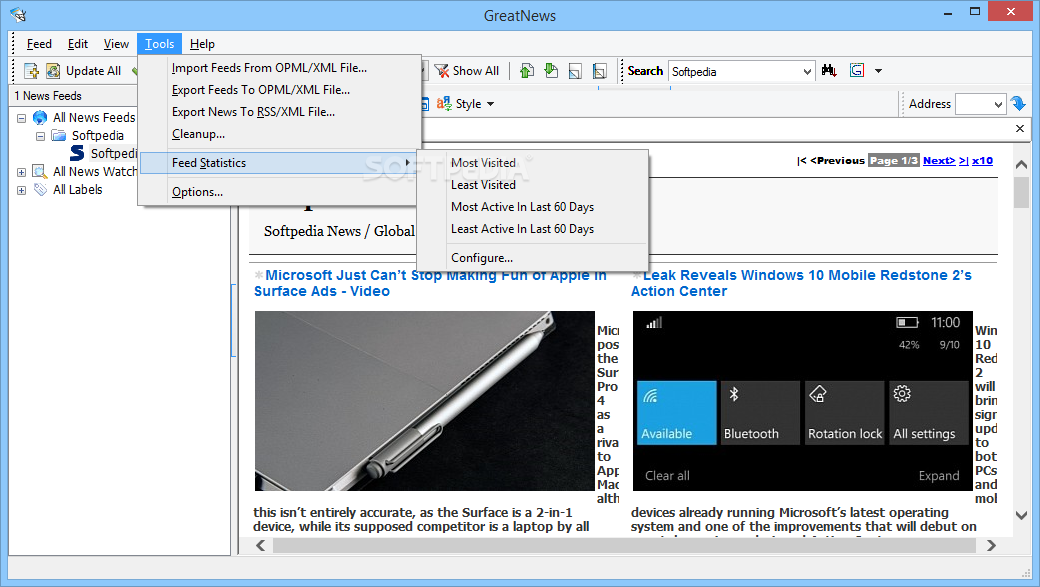Click the All News Watch icon
1040x587 pixels.
pyautogui.click(x=40, y=172)
